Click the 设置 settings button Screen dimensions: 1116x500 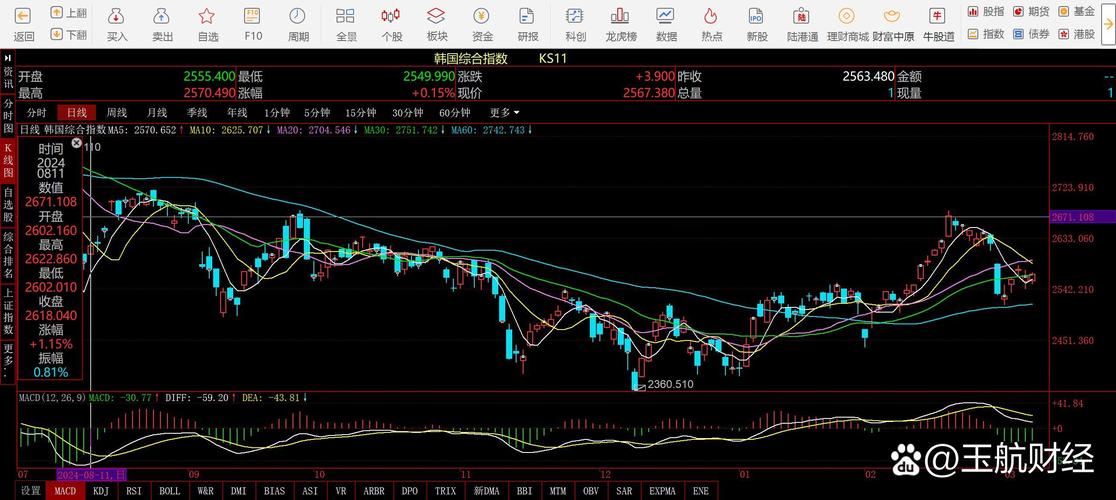tap(31, 491)
